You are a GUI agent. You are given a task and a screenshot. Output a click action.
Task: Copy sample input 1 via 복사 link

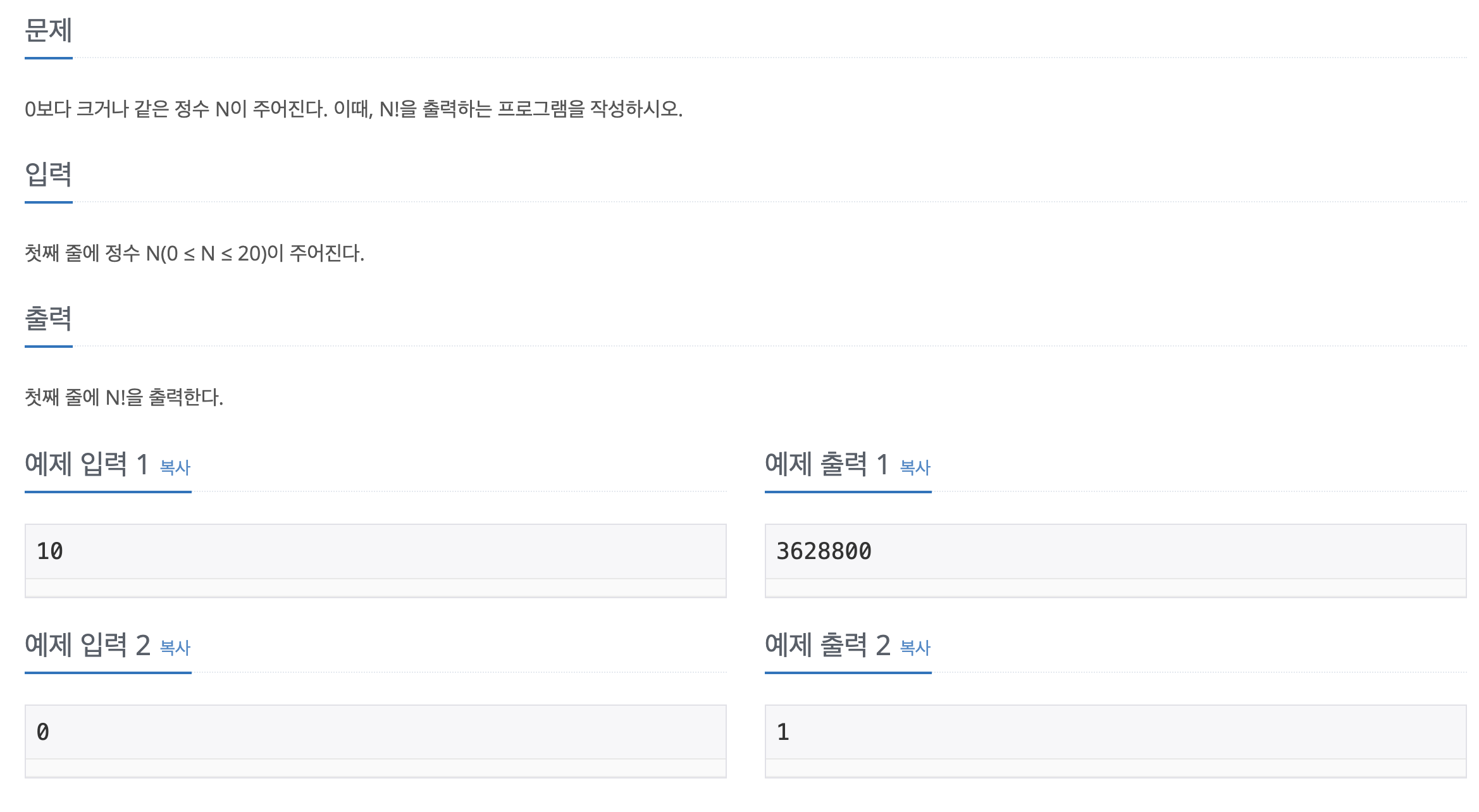tap(175, 467)
